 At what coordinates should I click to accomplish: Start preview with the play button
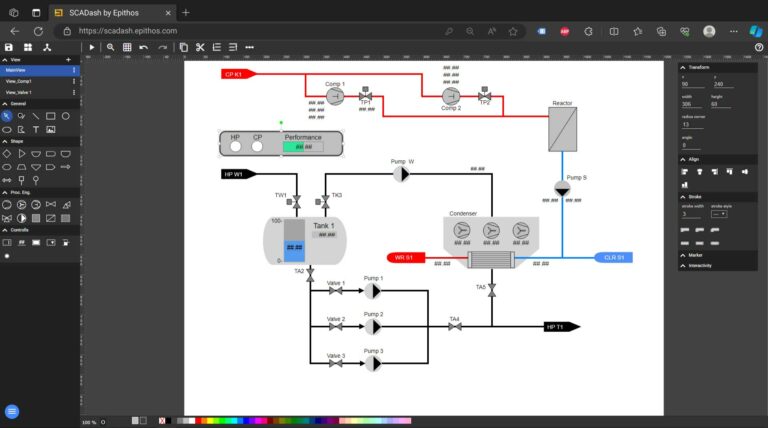point(92,47)
